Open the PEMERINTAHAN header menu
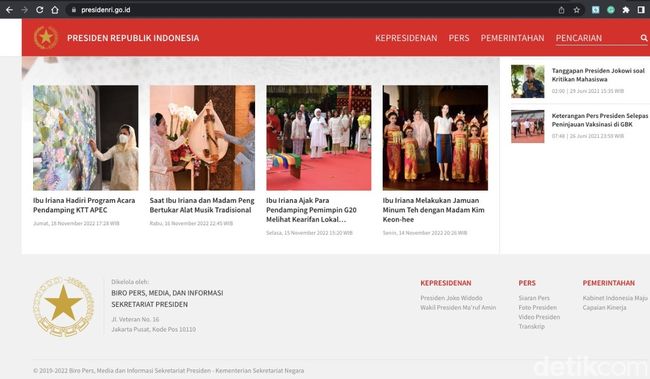650x379 pixels. point(512,38)
